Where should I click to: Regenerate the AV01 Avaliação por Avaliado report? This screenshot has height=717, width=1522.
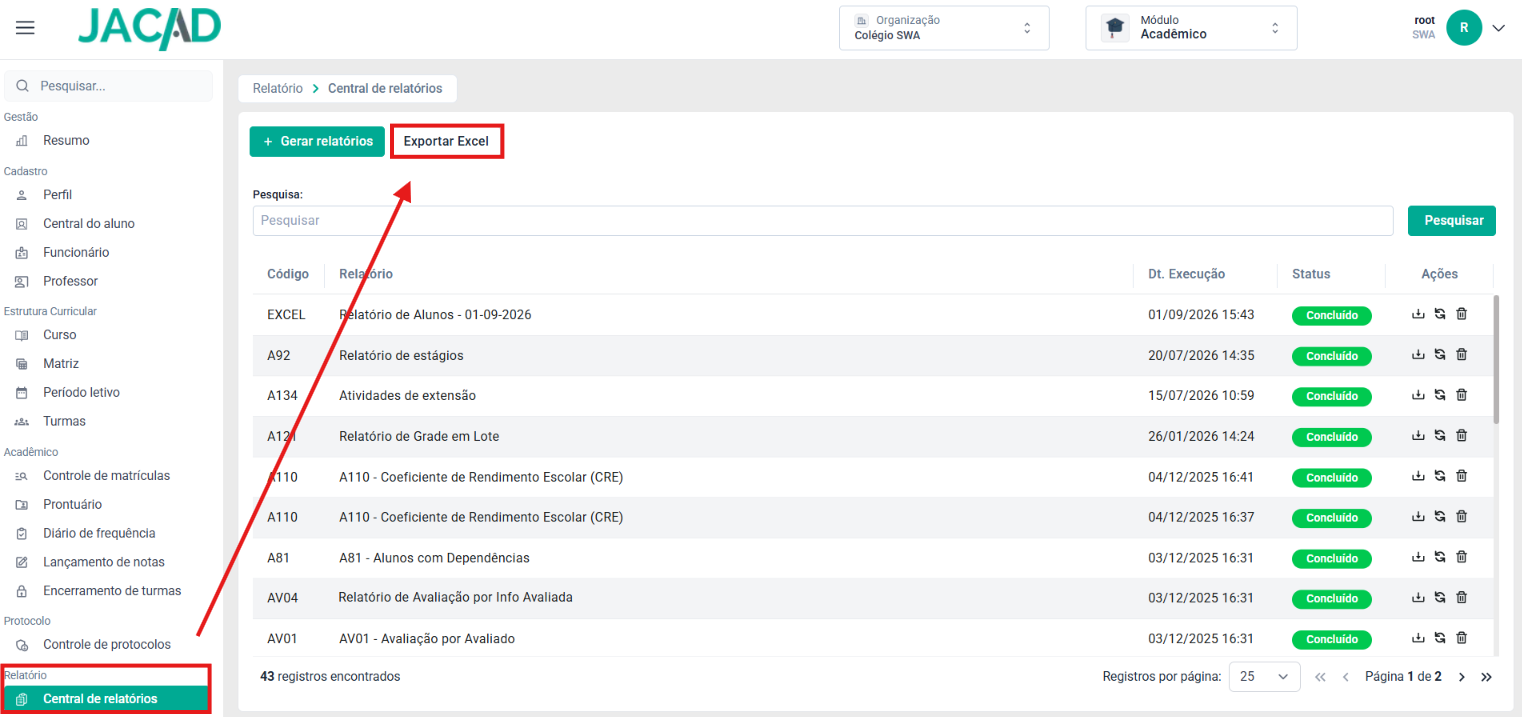click(1439, 638)
